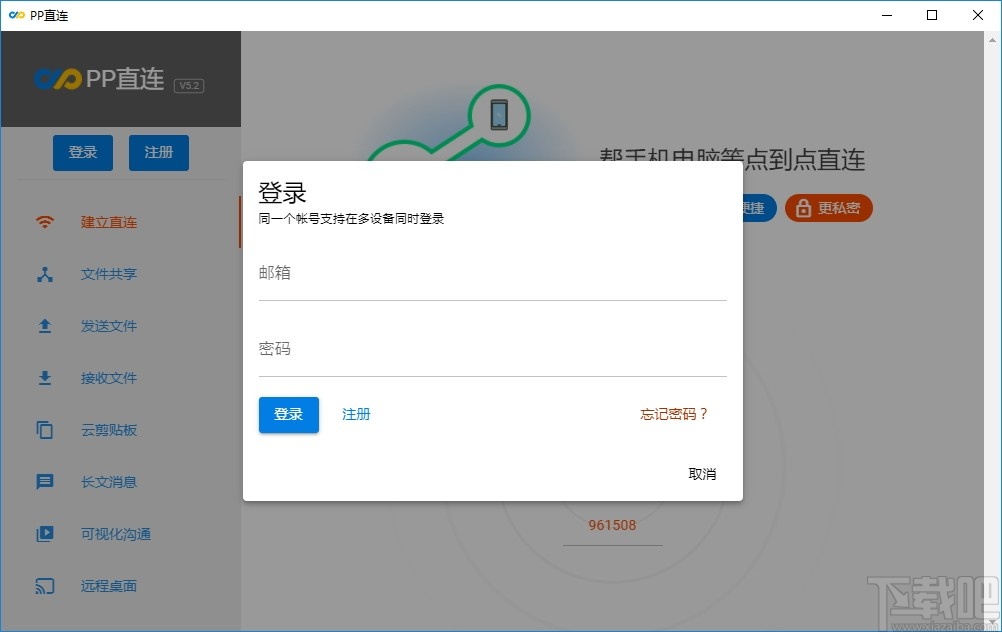Select the connection code 961508
This screenshot has width=1002, height=632.
coord(612,525)
